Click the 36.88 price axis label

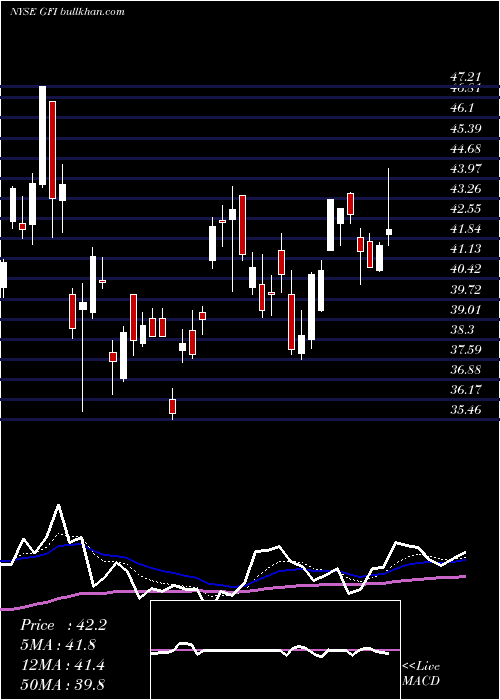coord(466,370)
